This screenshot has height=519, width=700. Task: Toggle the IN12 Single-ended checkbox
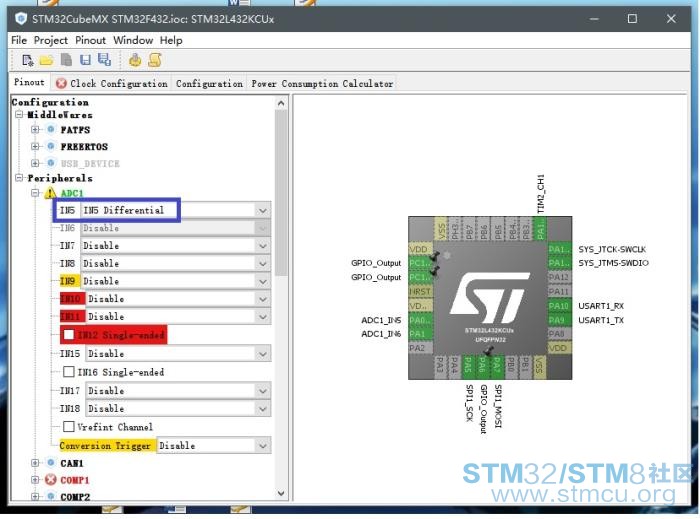pos(69,335)
